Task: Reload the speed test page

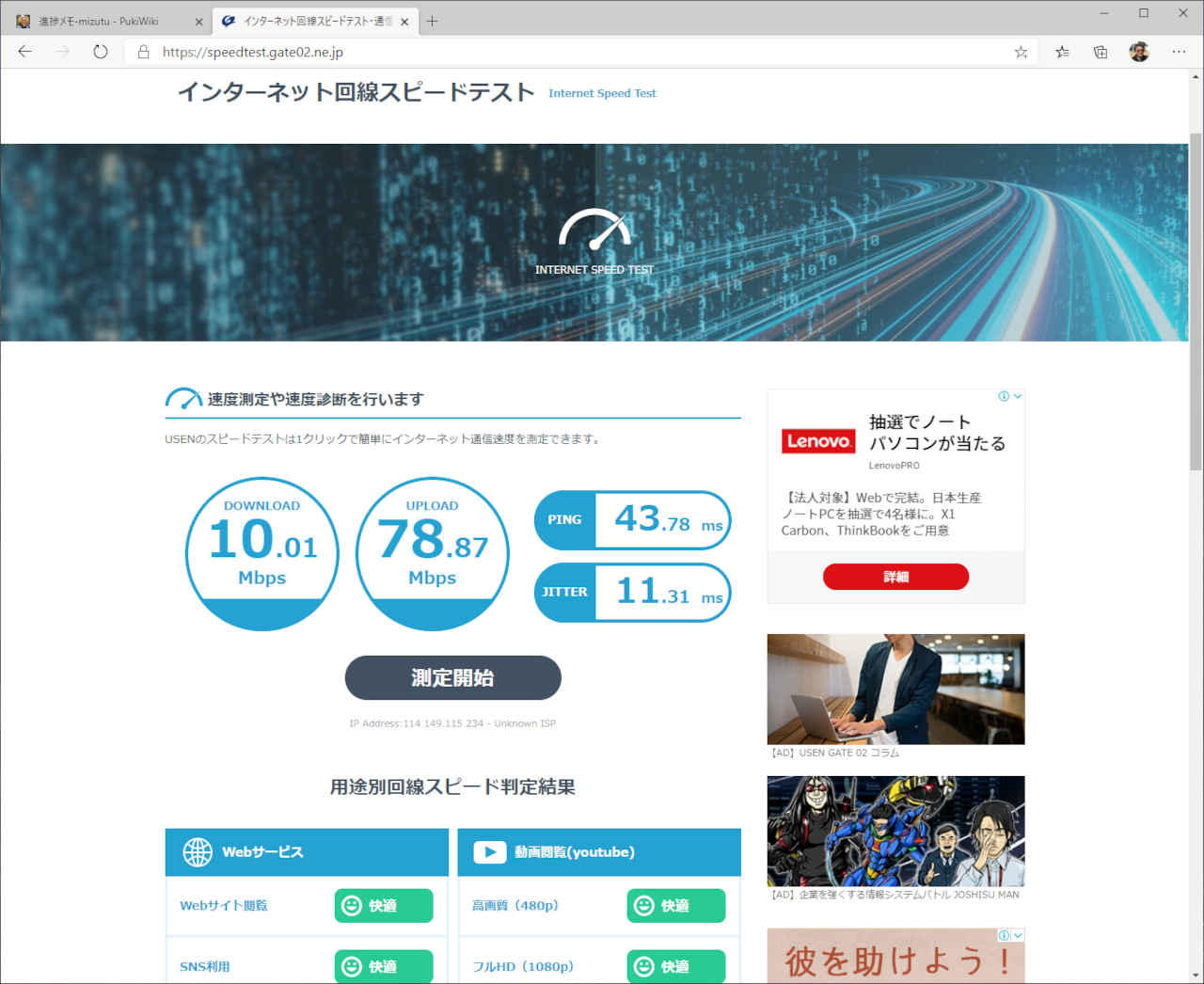Action: 101,52
